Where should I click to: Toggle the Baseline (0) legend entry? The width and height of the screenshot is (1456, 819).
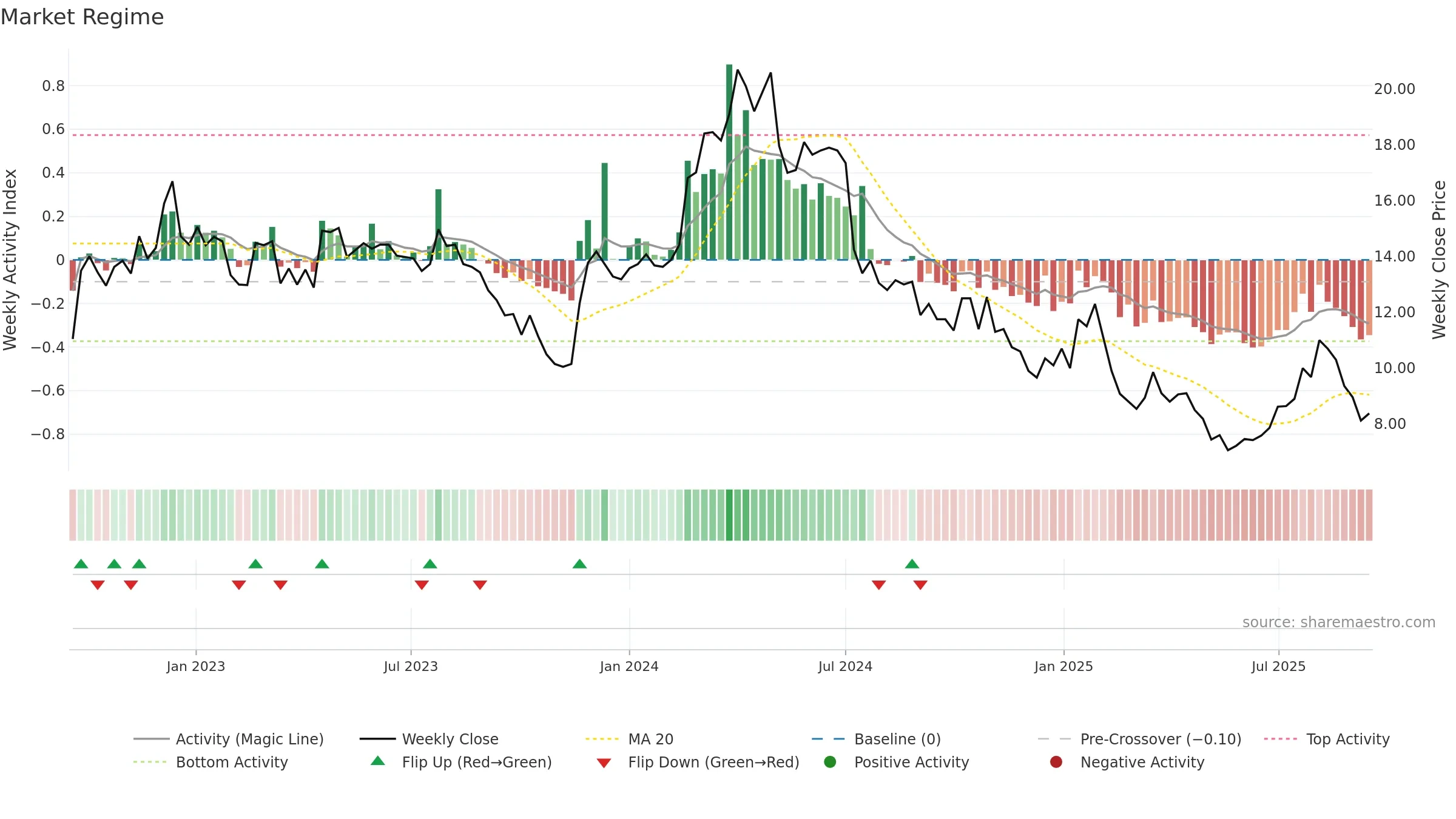coord(876,739)
